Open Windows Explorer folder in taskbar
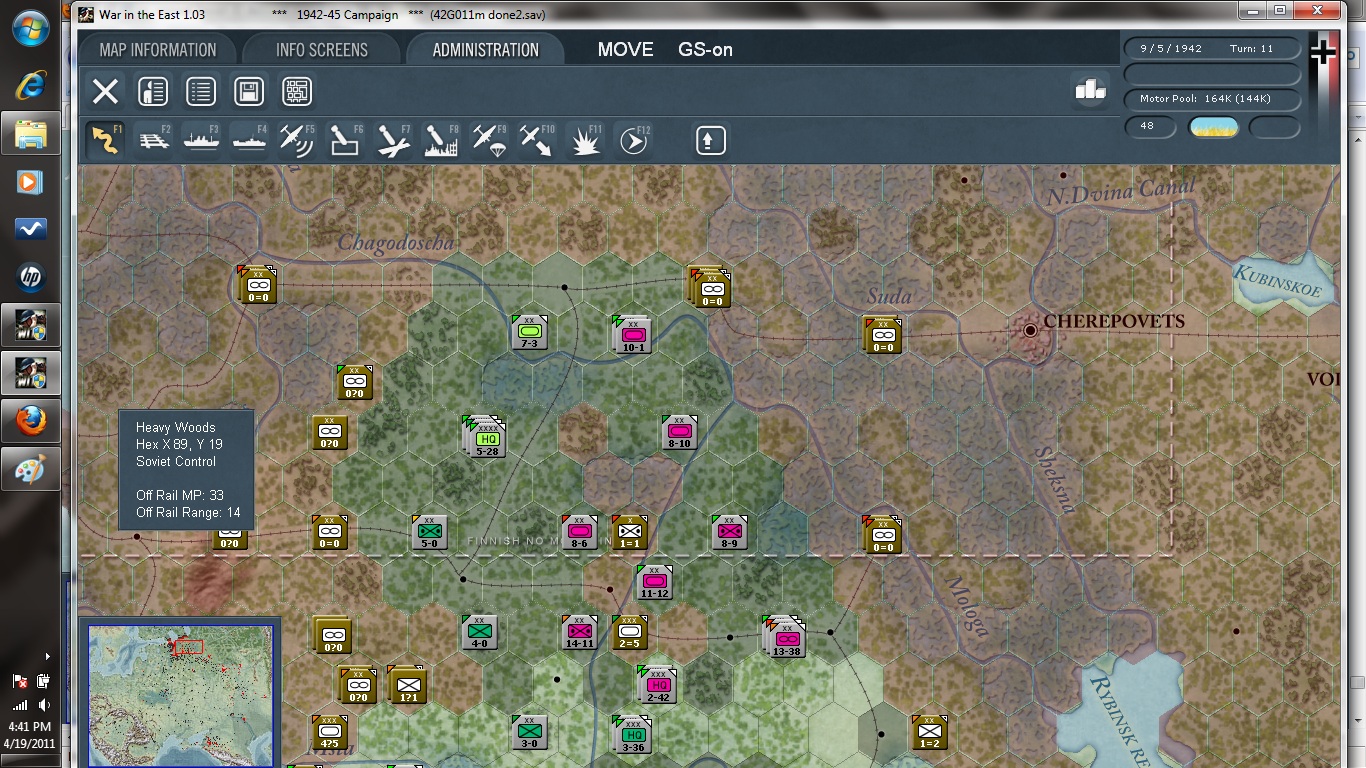Image resolution: width=1366 pixels, height=768 pixels. click(31, 133)
